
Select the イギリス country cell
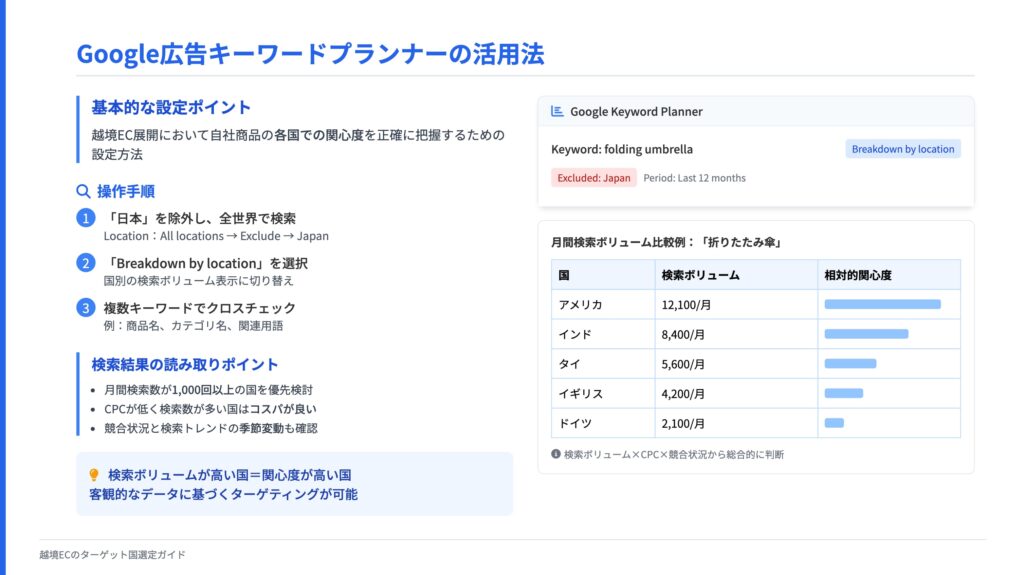(603, 393)
